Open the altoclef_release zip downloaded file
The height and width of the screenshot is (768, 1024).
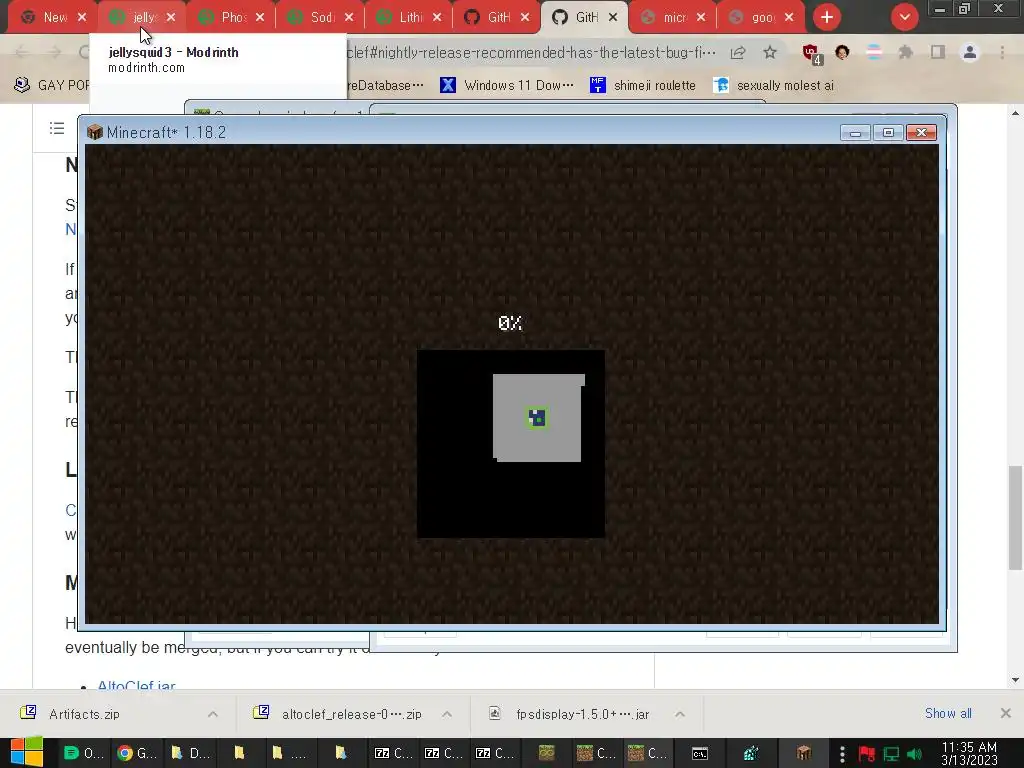coord(351,714)
